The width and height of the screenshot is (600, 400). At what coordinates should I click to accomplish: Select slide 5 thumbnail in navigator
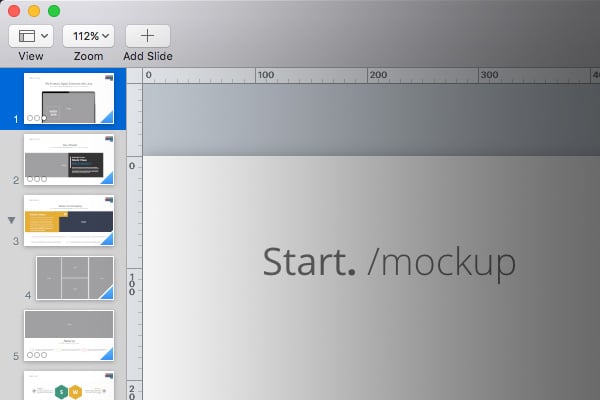(69, 335)
